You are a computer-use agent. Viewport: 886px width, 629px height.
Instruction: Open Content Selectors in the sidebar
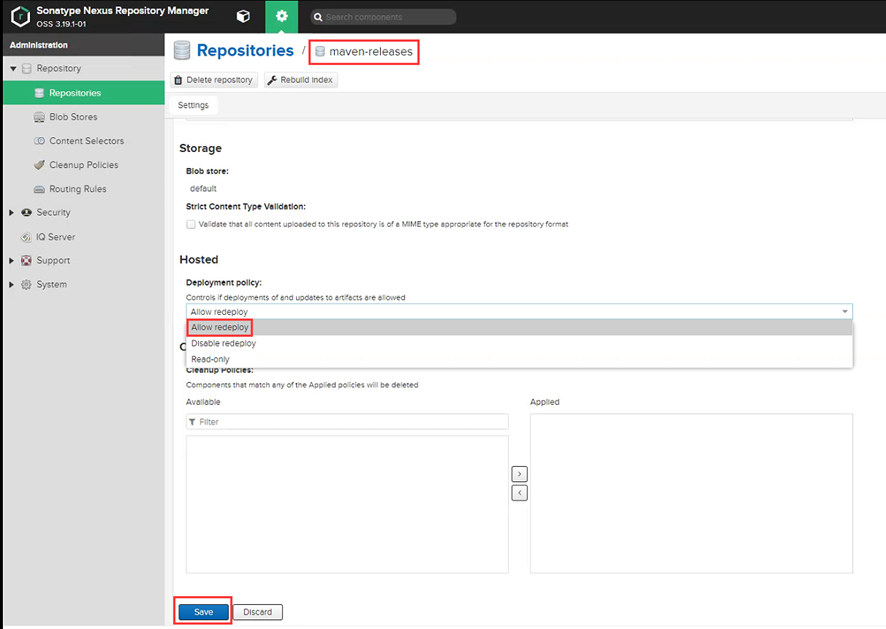pos(84,141)
